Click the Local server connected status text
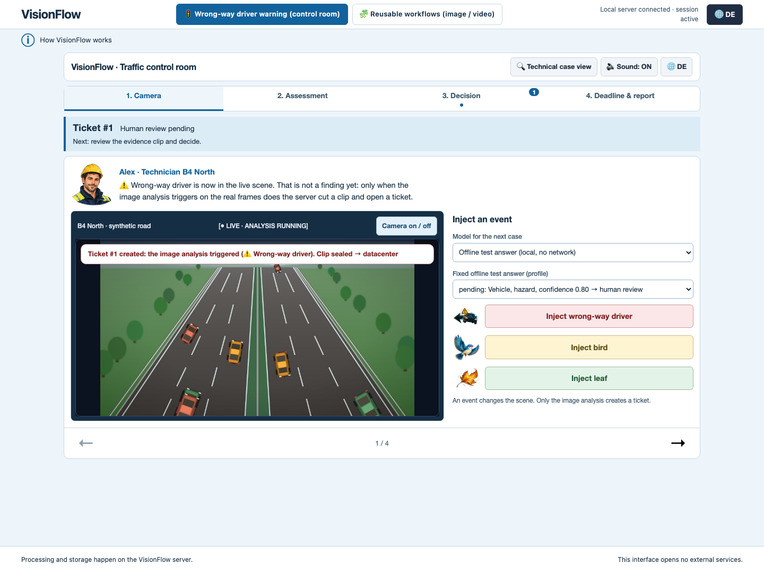 tap(649, 14)
